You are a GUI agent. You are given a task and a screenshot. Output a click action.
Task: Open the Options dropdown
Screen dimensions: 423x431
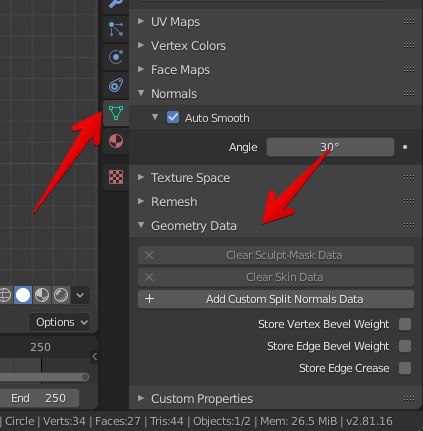(60, 322)
